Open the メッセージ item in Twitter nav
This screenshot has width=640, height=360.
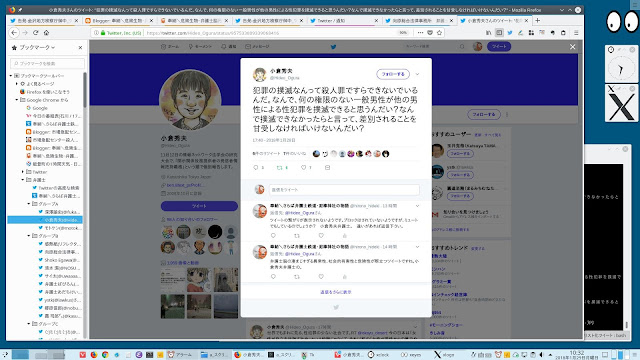tap(257, 47)
